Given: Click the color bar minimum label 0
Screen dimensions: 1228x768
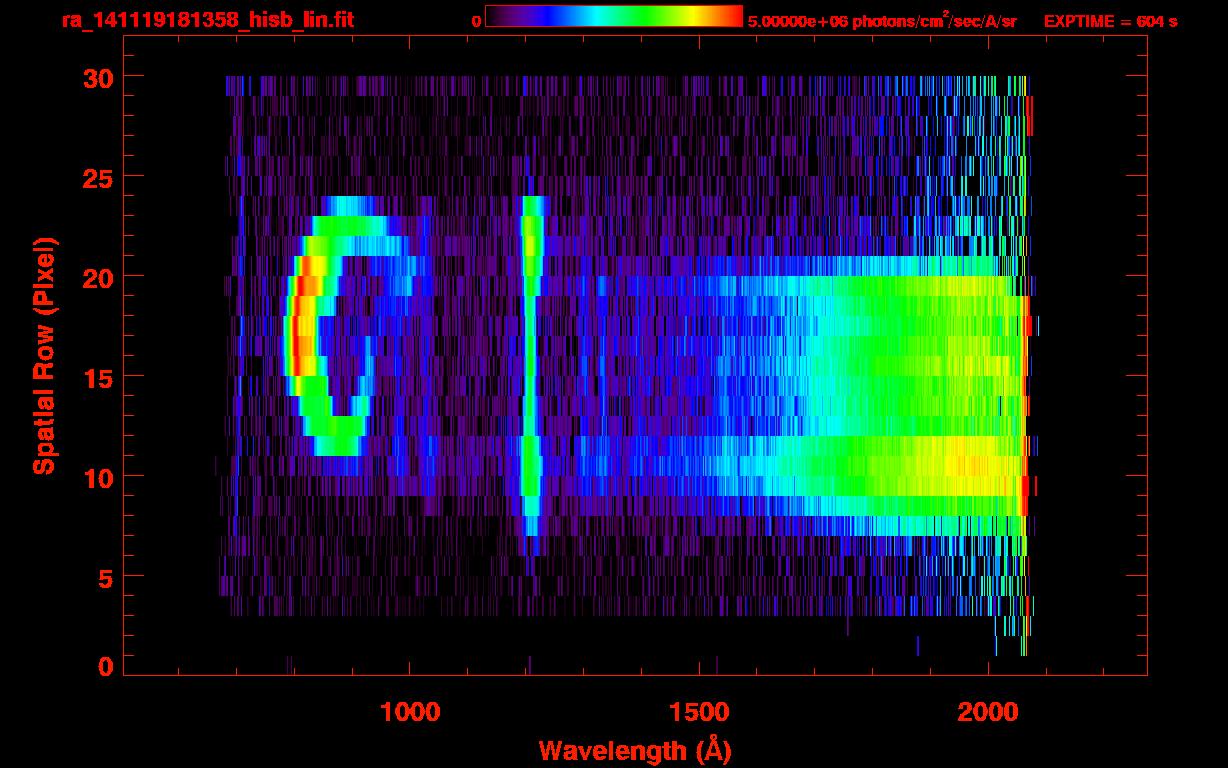Looking at the screenshot, I should tap(477, 21).
